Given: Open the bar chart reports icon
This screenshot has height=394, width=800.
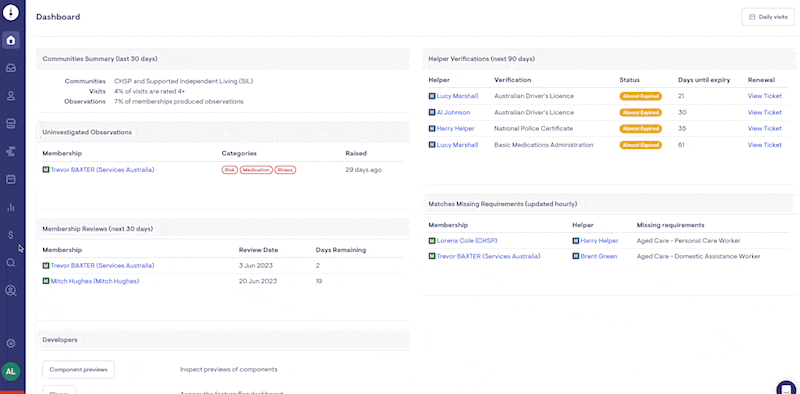Looking at the screenshot, I should click(x=11, y=207).
